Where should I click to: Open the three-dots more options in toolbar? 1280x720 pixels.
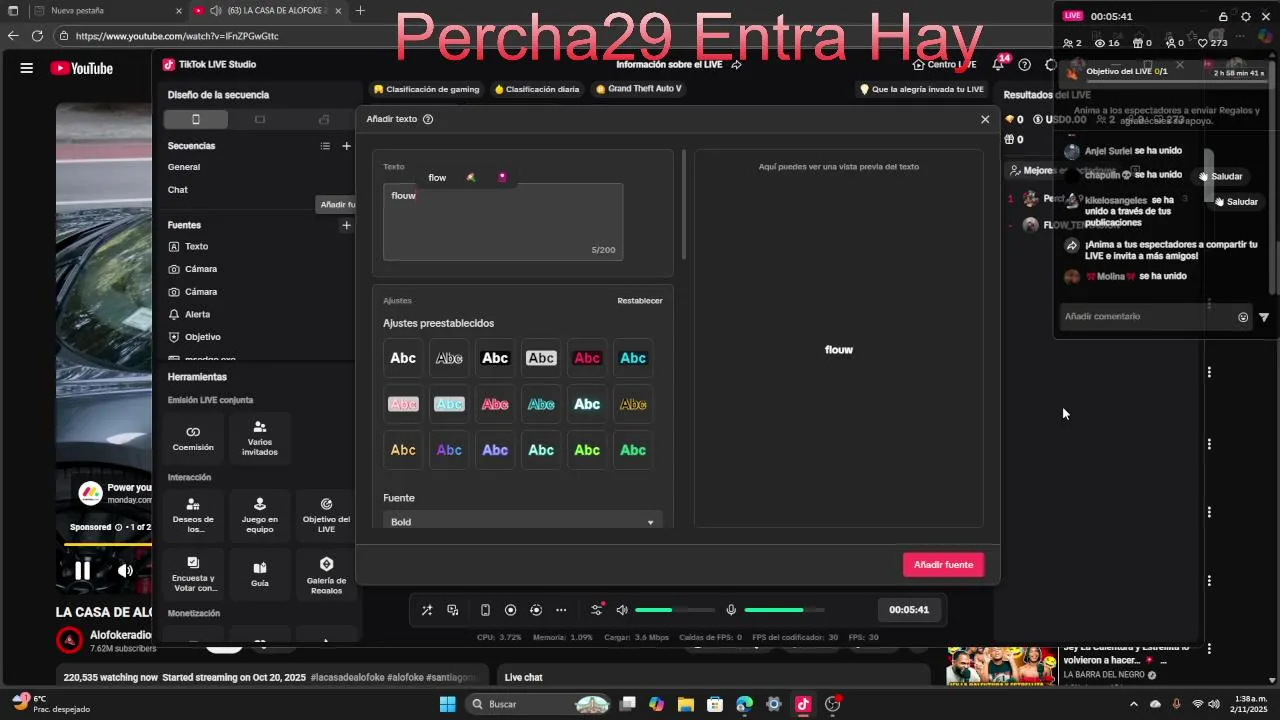tap(561, 610)
